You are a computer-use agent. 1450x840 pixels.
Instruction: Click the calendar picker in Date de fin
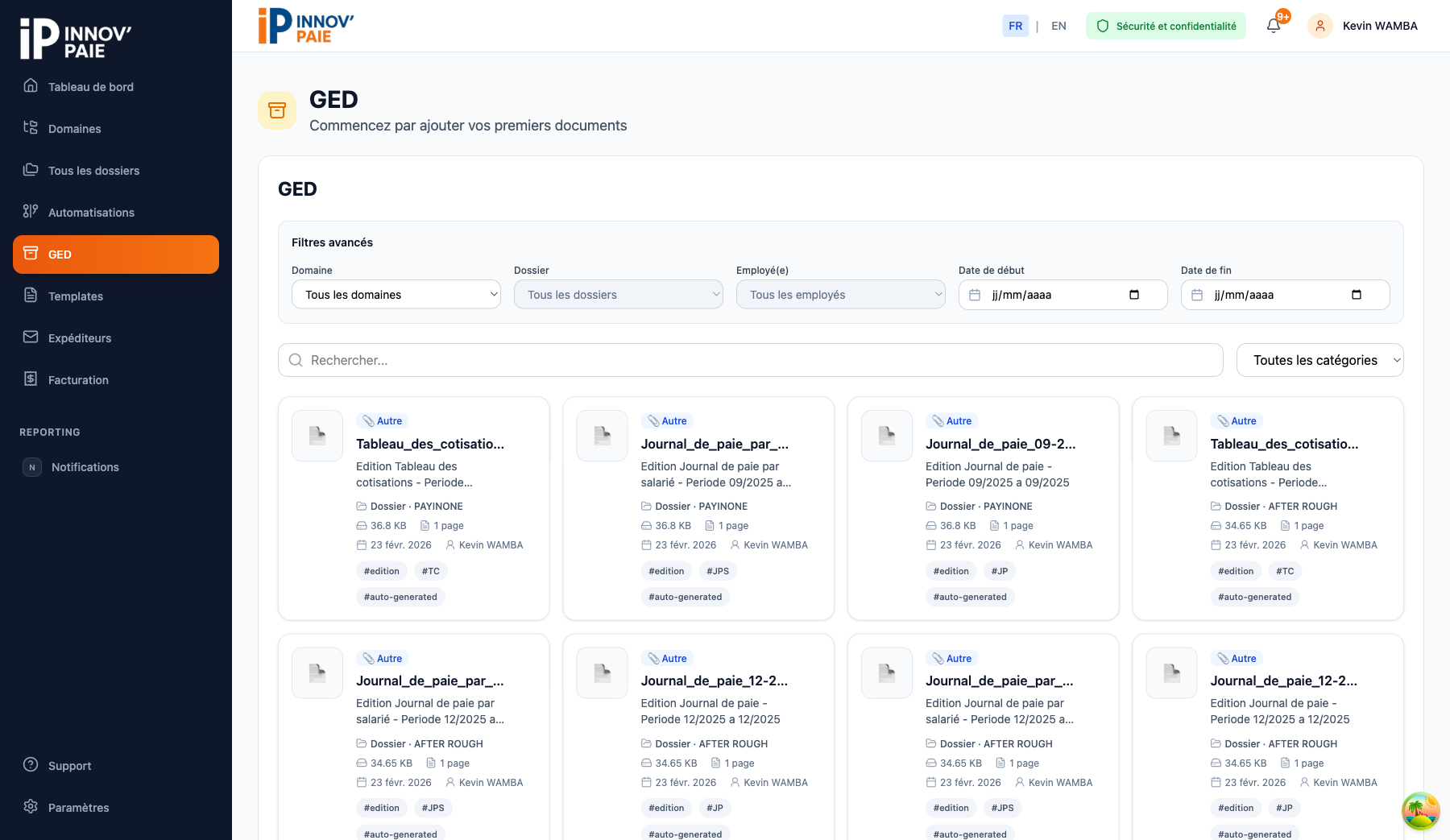[1357, 295]
